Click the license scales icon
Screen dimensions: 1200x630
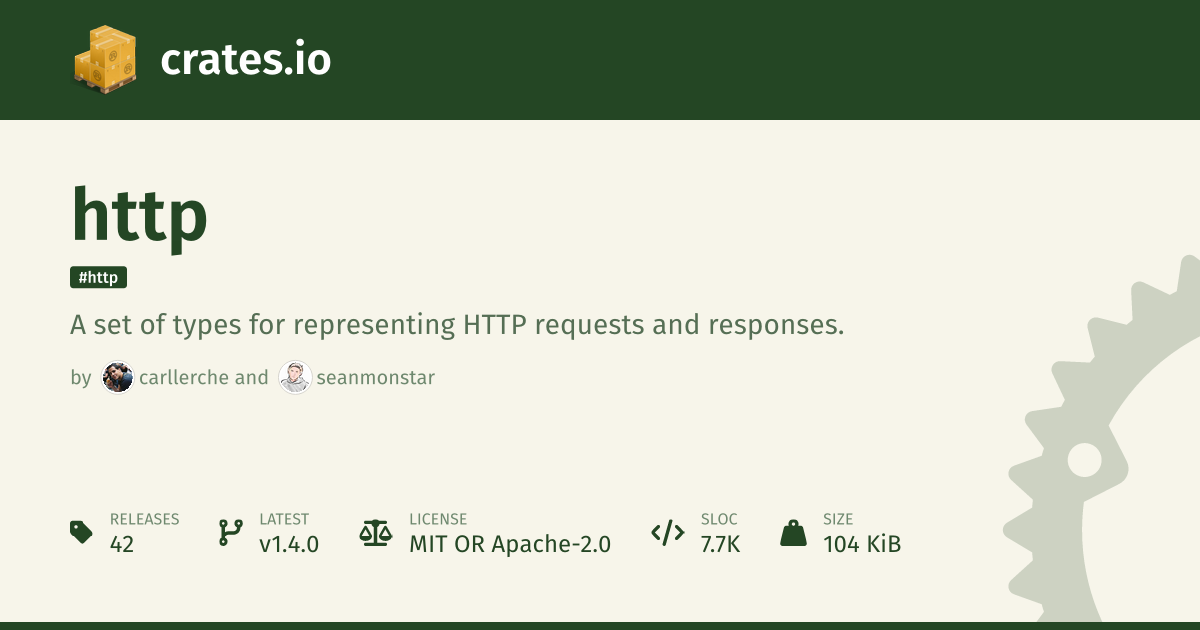click(375, 532)
